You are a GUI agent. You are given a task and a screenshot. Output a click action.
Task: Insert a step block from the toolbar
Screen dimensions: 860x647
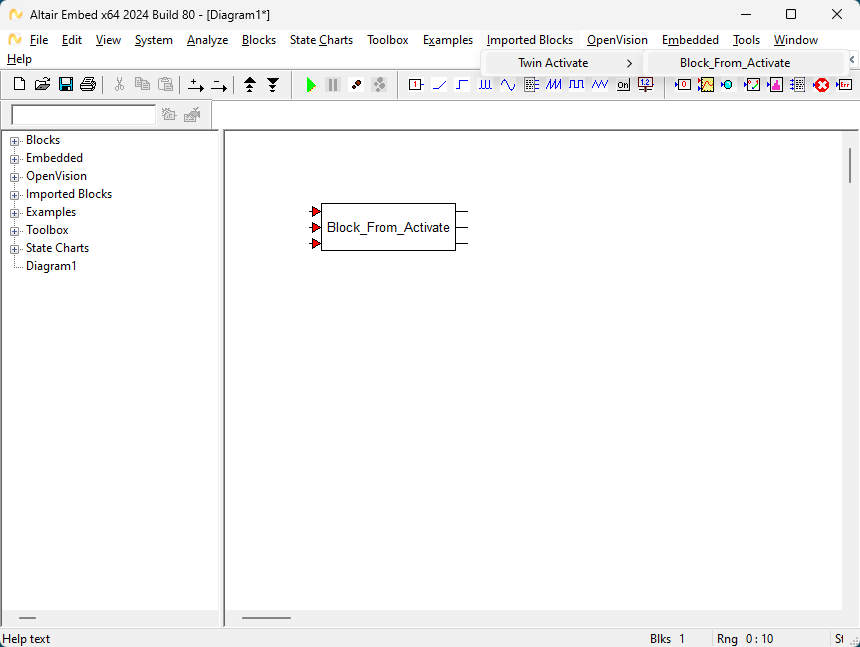462,85
